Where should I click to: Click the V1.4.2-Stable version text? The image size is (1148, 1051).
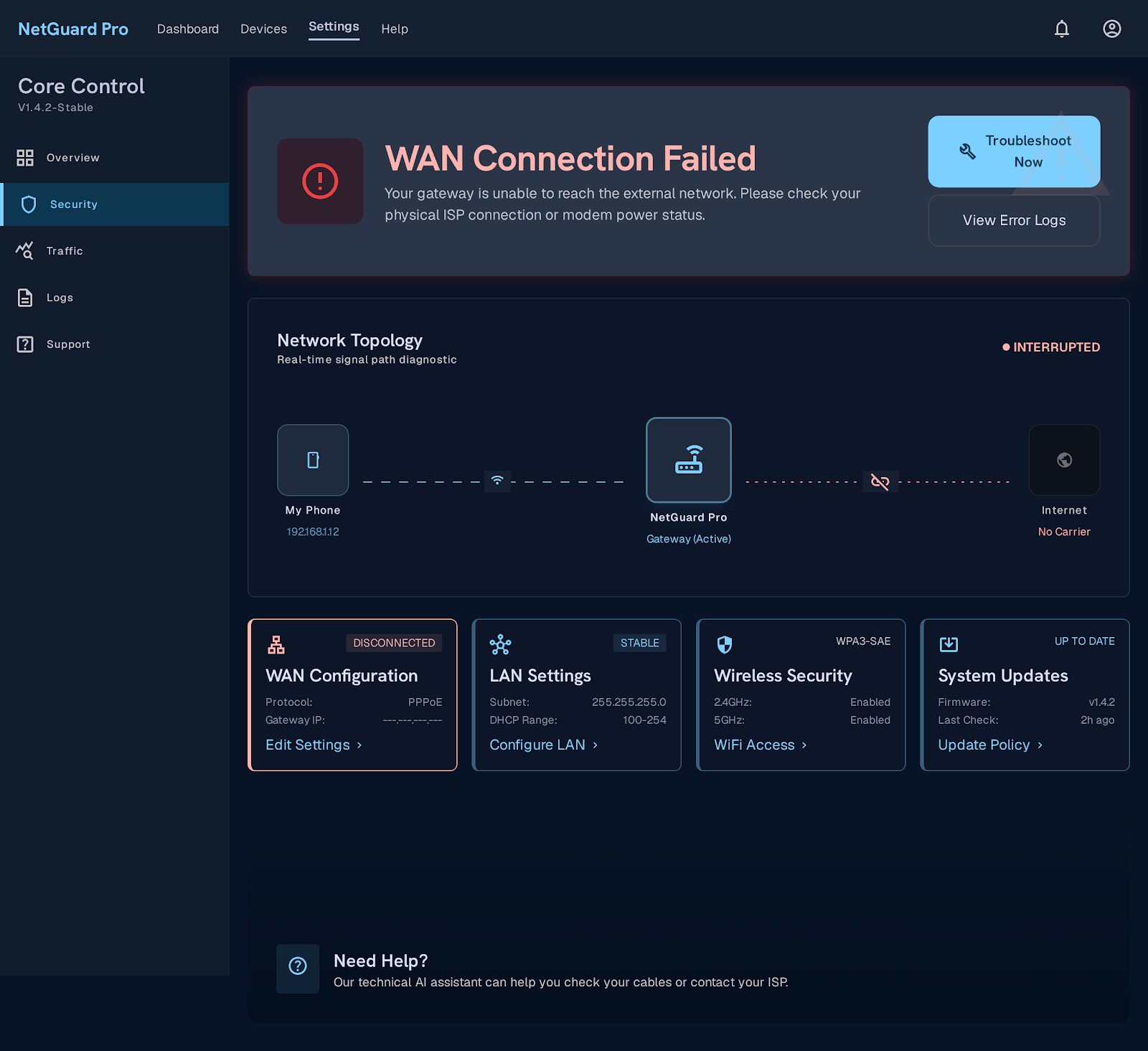55,108
